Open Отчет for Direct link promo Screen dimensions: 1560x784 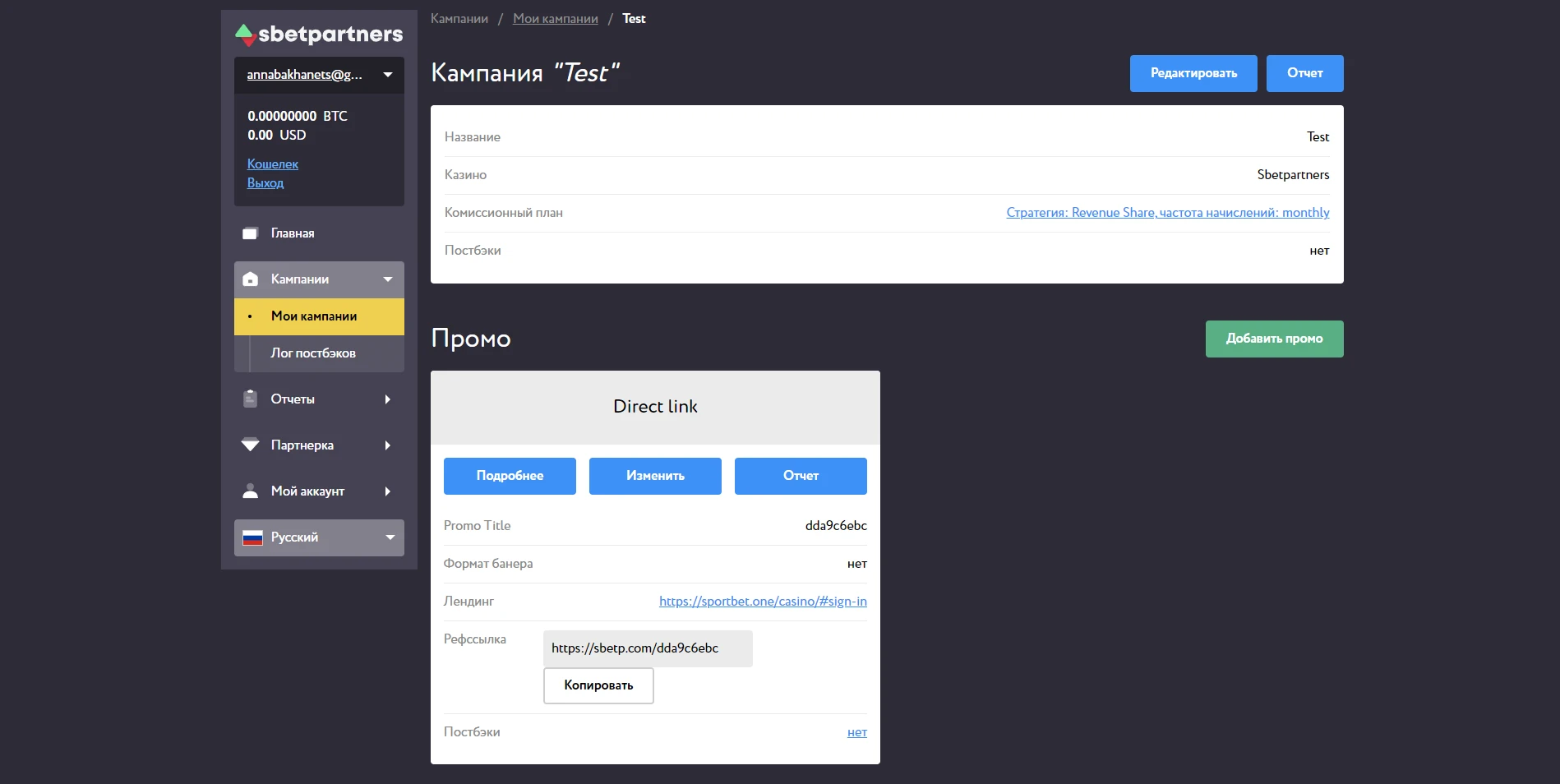pyautogui.click(x=801, y=477)
